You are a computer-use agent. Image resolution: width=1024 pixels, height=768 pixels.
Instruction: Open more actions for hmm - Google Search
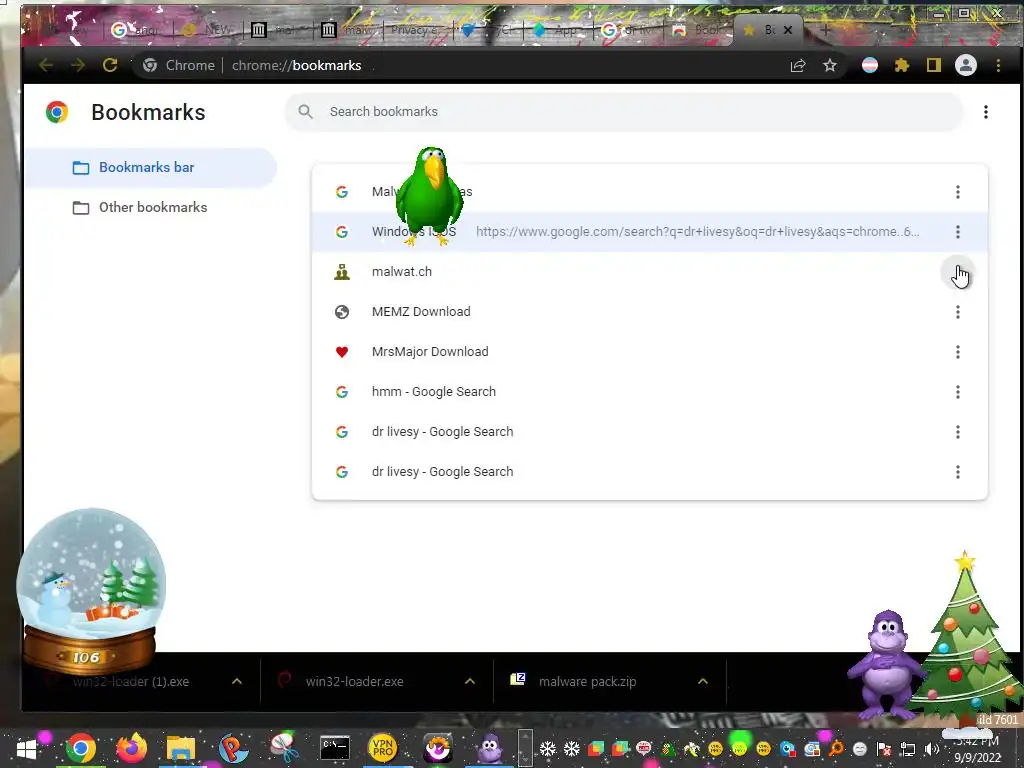(x=957, y=392)
